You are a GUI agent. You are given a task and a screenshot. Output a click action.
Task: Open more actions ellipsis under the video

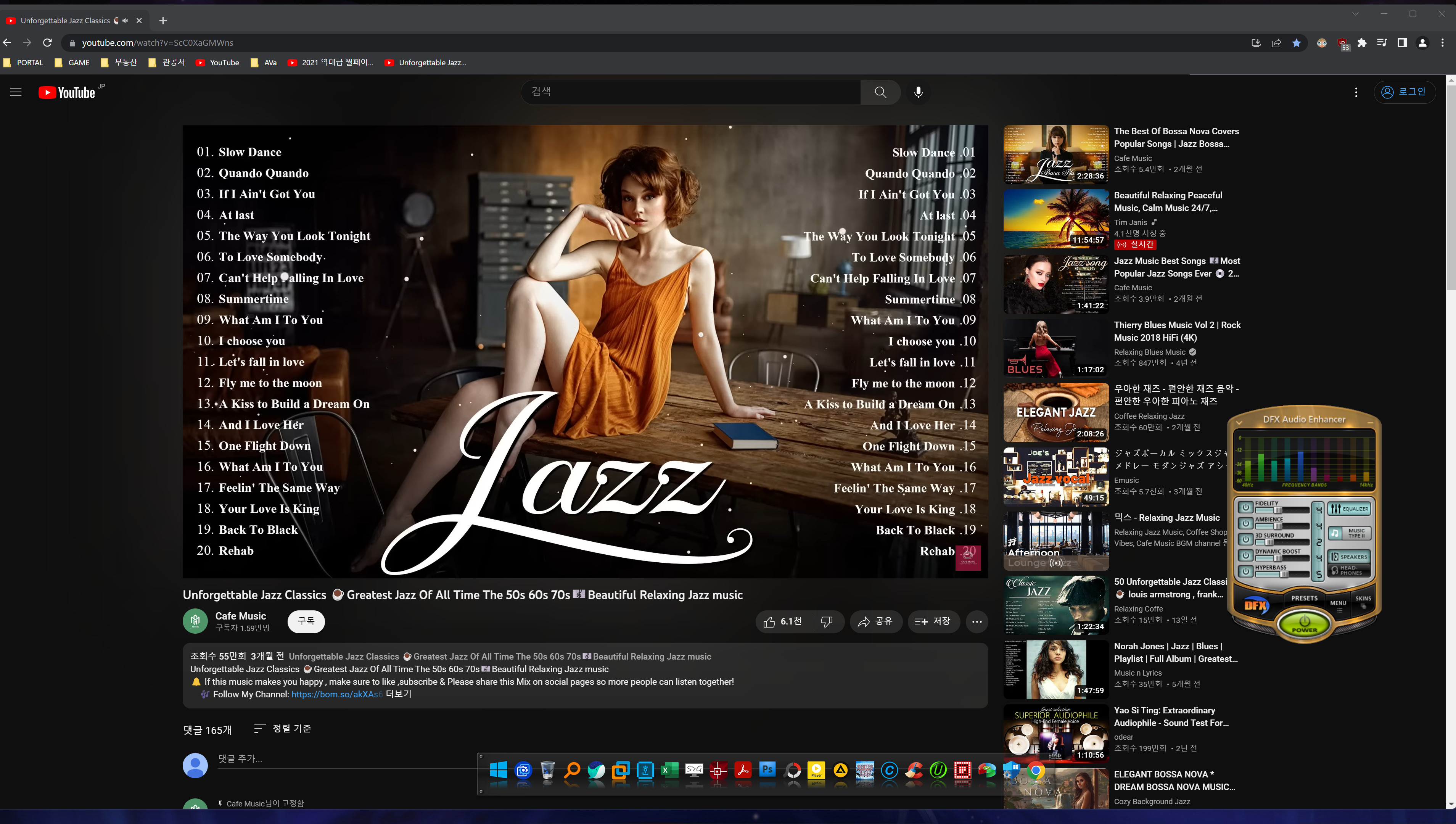pos(977,621)
